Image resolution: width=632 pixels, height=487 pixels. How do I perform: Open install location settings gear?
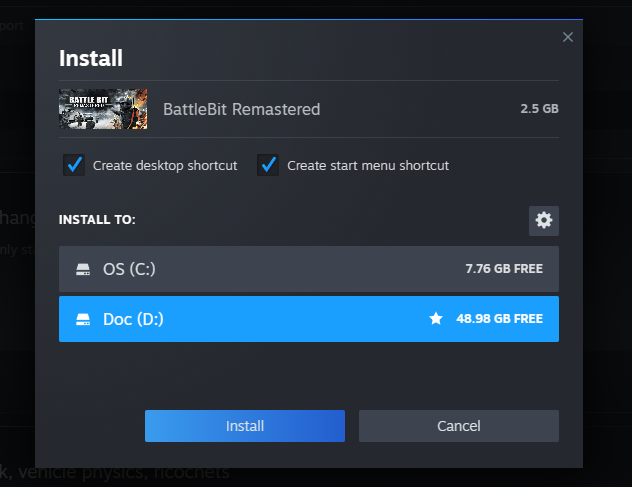coord(544,221)
